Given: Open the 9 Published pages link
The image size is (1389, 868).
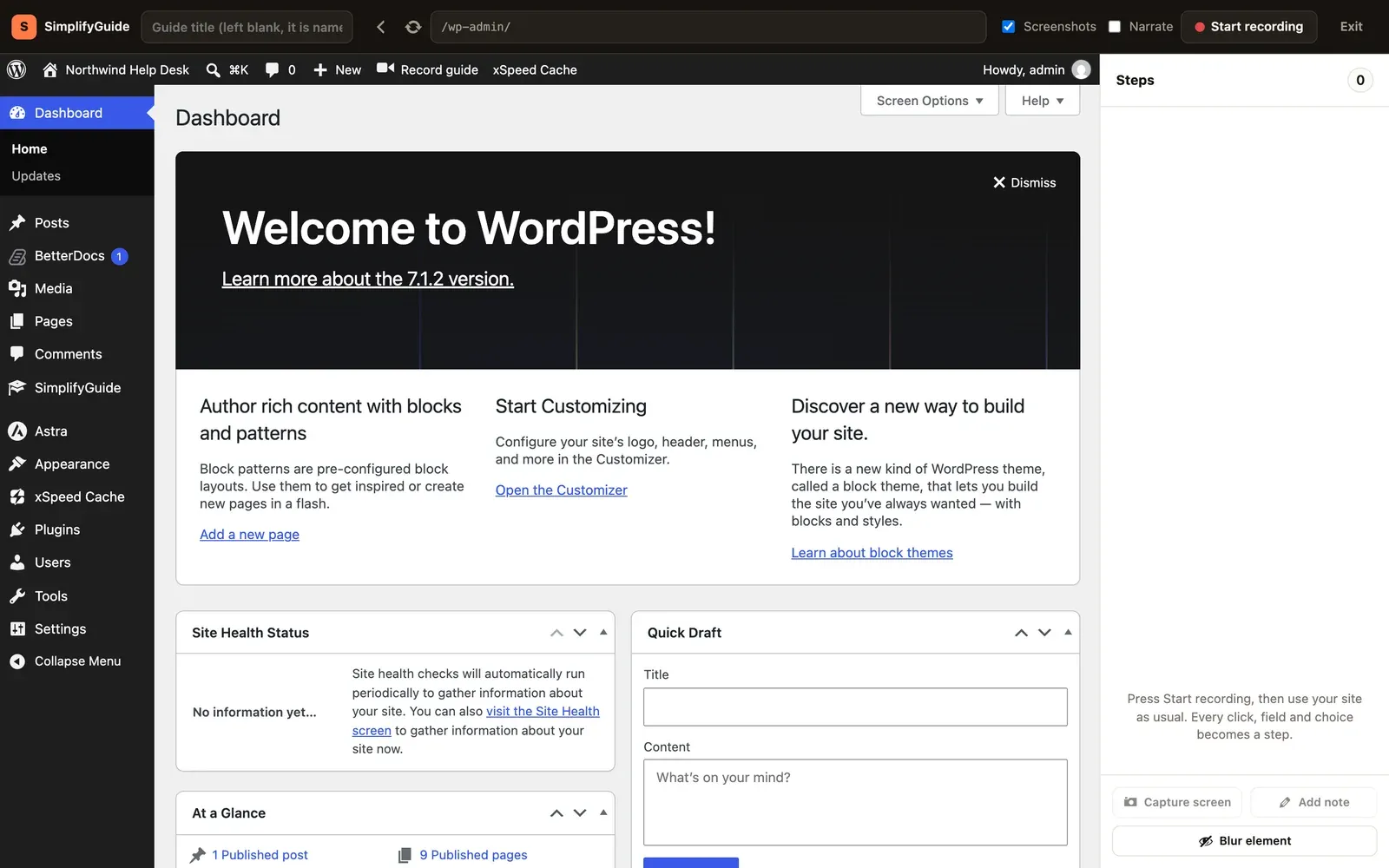Looking at the screenshot, I should click(473, 855).
